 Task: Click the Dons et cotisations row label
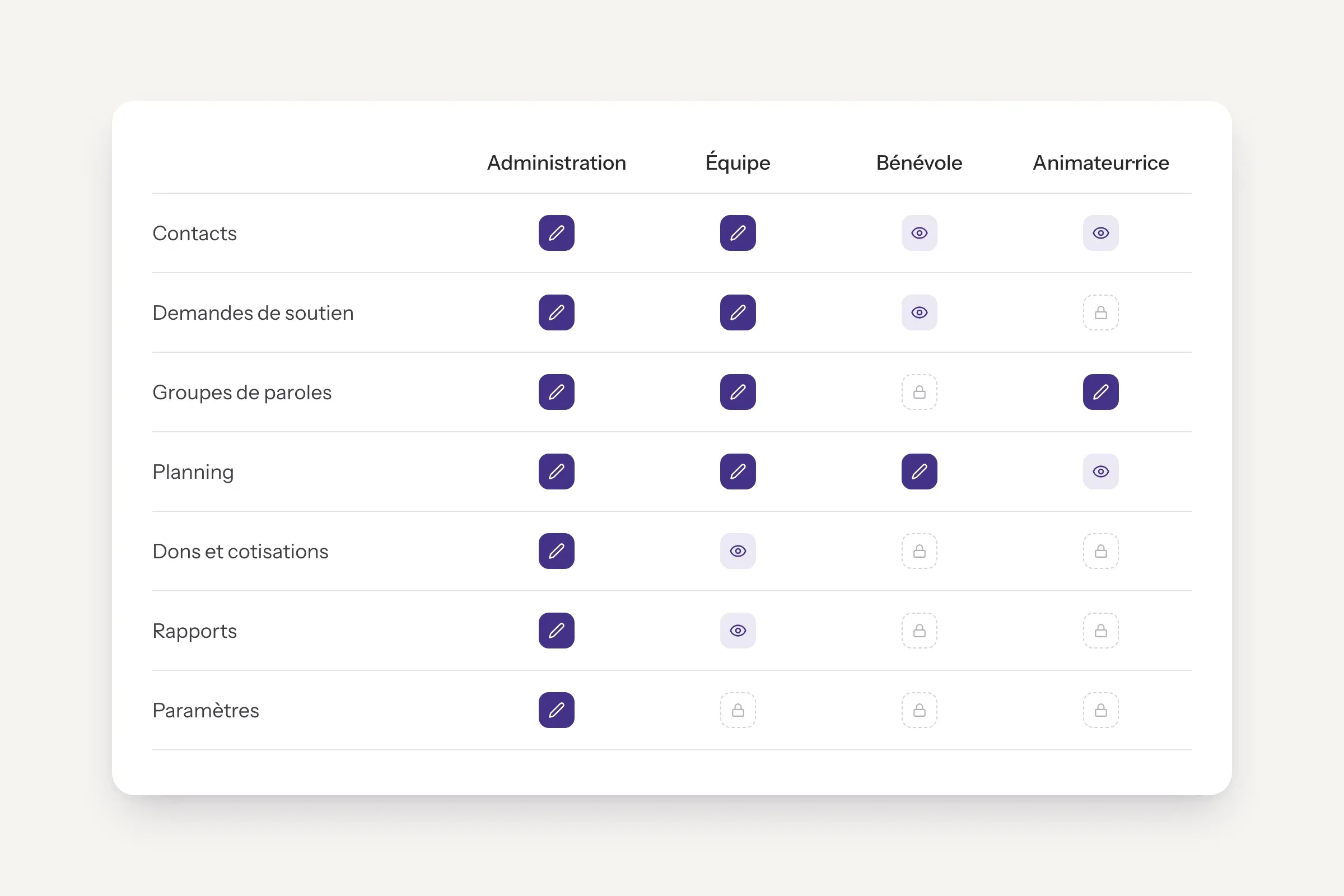coord(241,552)
